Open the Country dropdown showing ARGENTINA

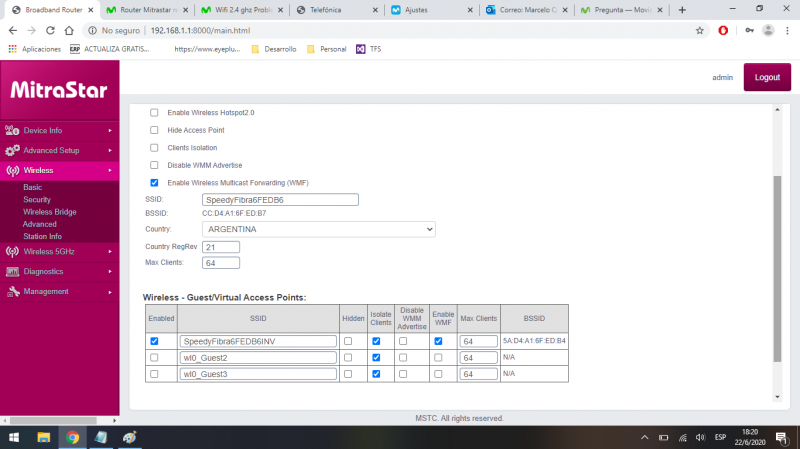[319, 229]
